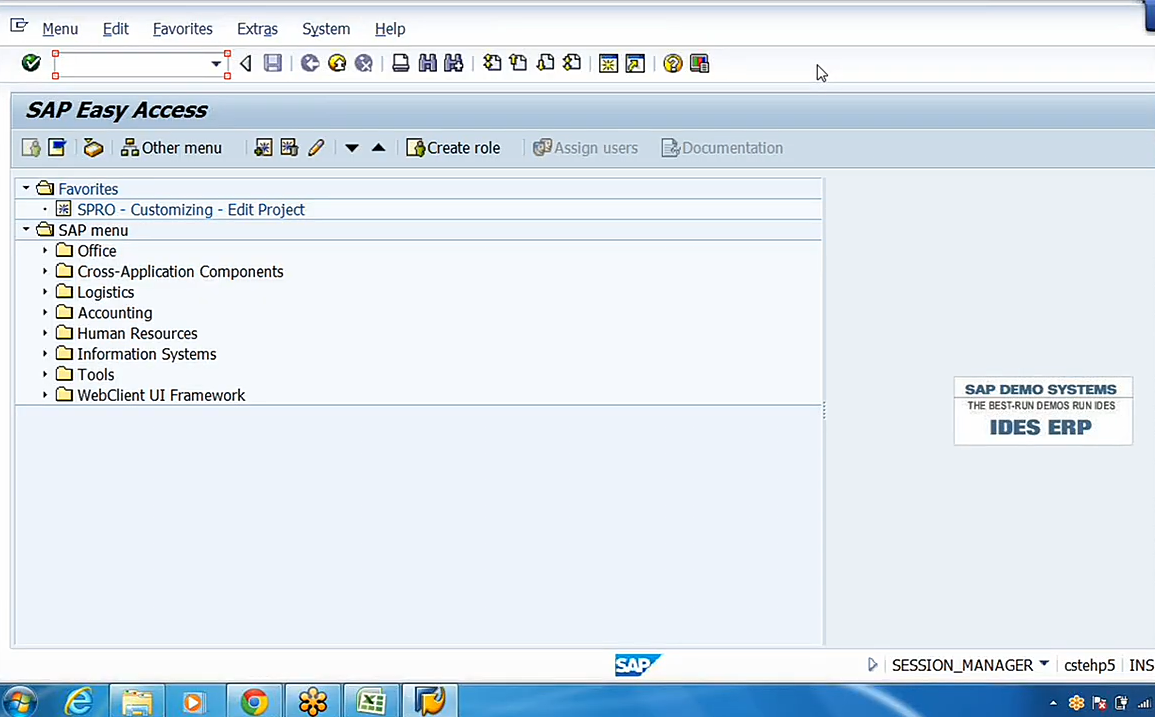Click the Documentation button
The image size is (1155, 717).
pyautogui.click(x=722, y=147)
